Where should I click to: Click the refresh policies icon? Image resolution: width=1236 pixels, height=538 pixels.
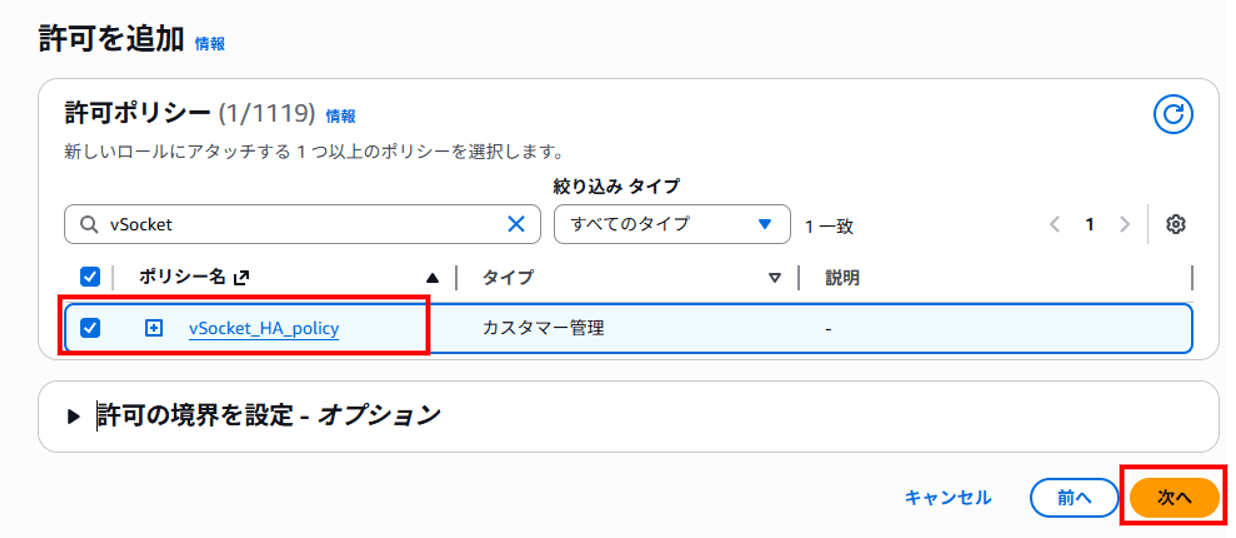point(1173,115)
